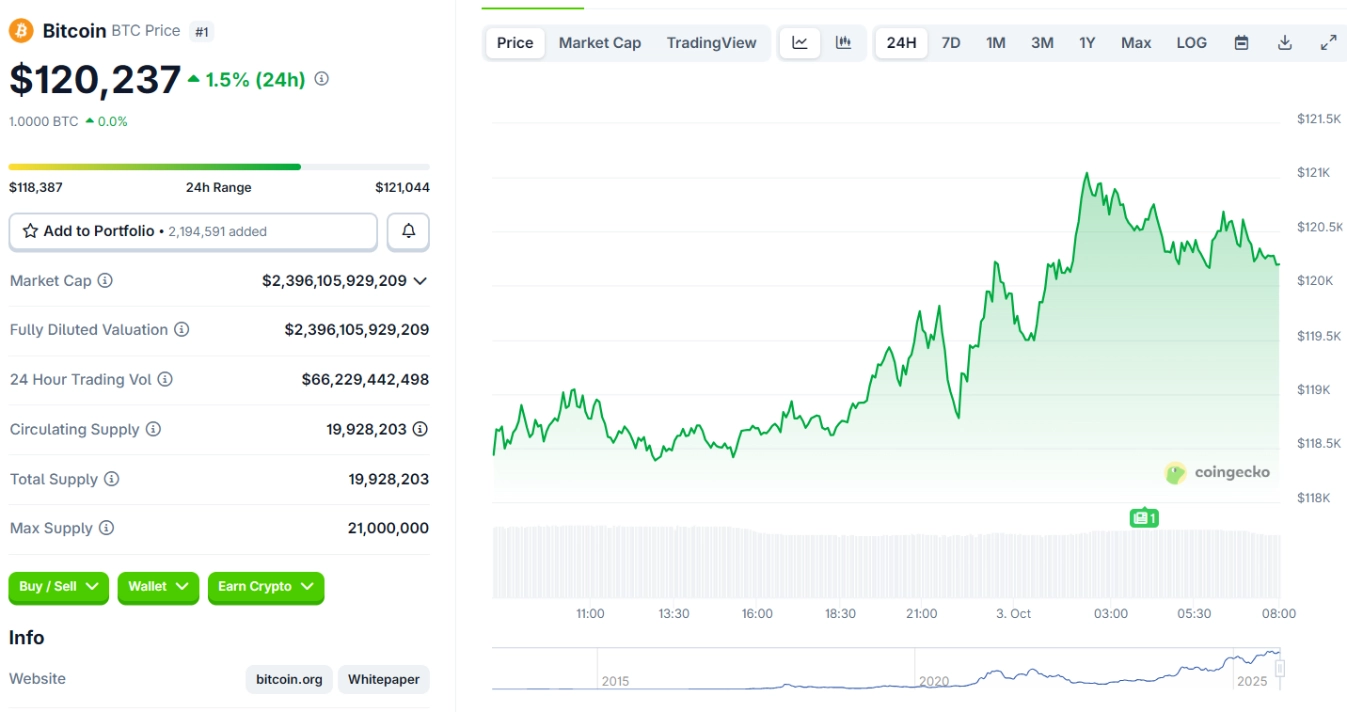Click the info icon beside Market Cap
Screen dimensions: 1347x712
point(105,281)
